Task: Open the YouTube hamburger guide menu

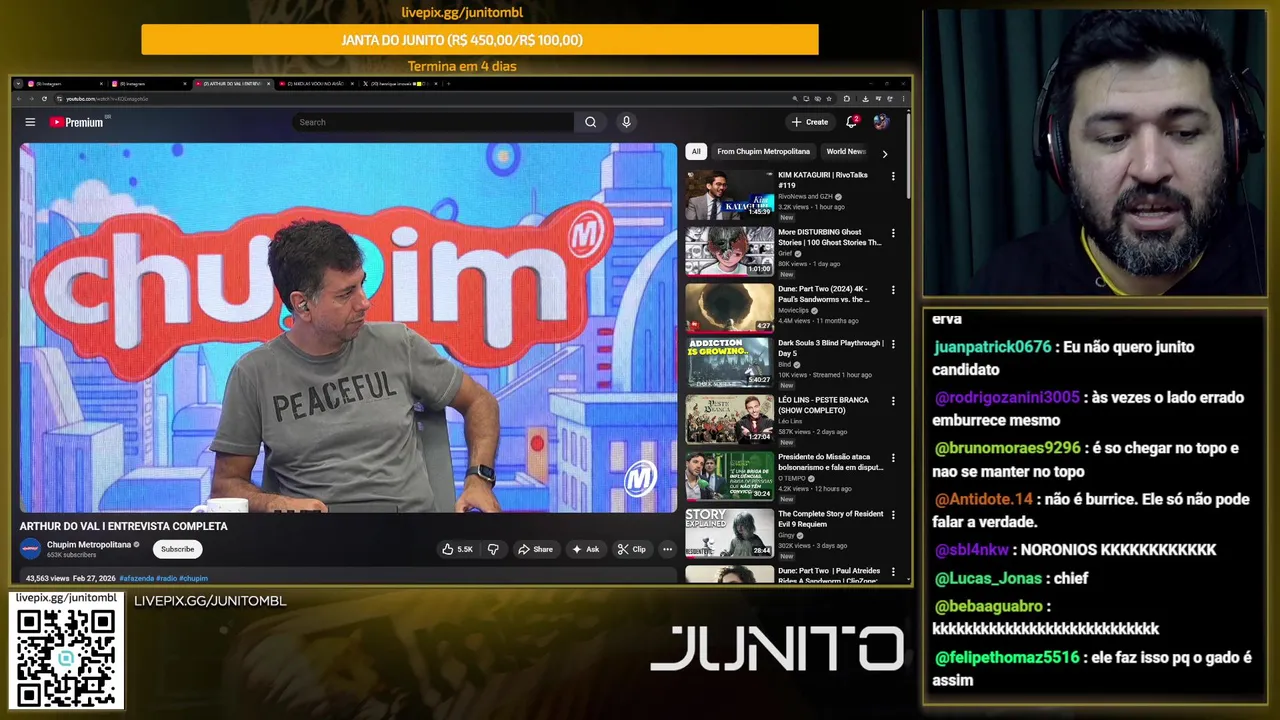Action: 30,122
